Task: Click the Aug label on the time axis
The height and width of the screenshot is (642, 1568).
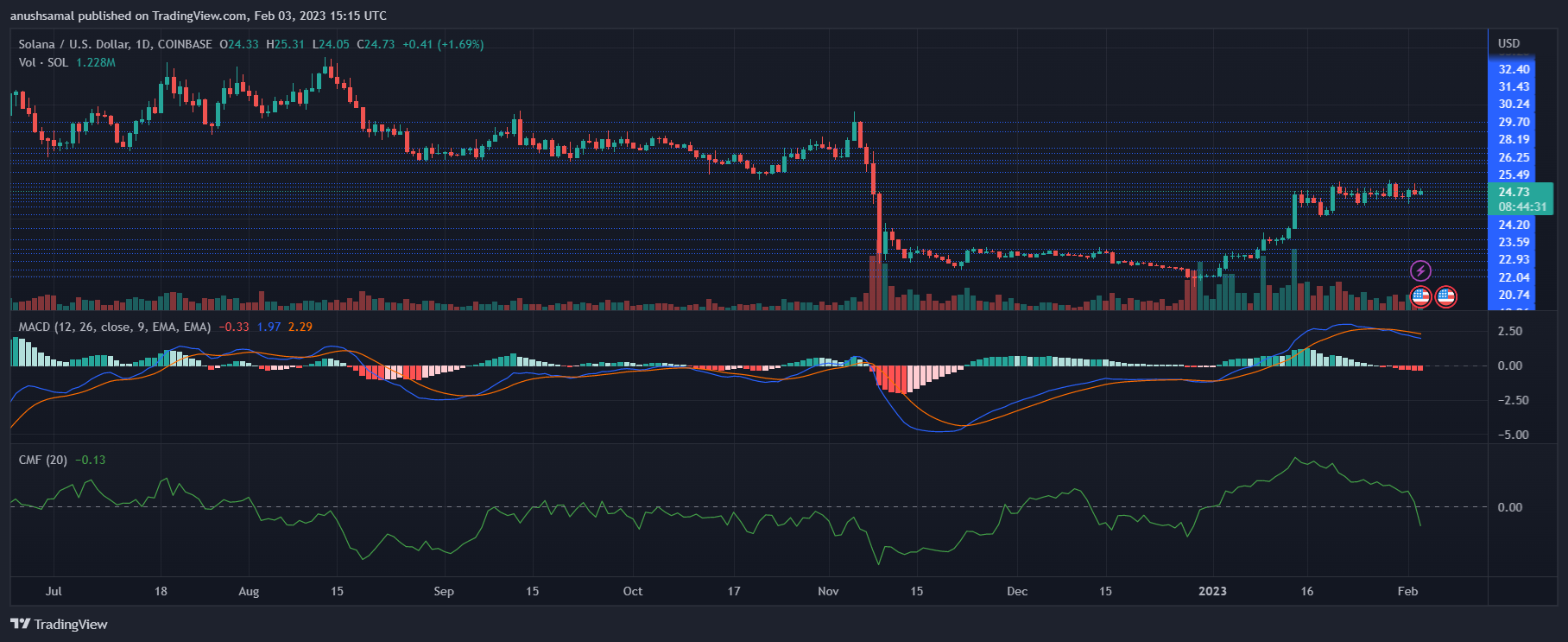Action: 249,591
